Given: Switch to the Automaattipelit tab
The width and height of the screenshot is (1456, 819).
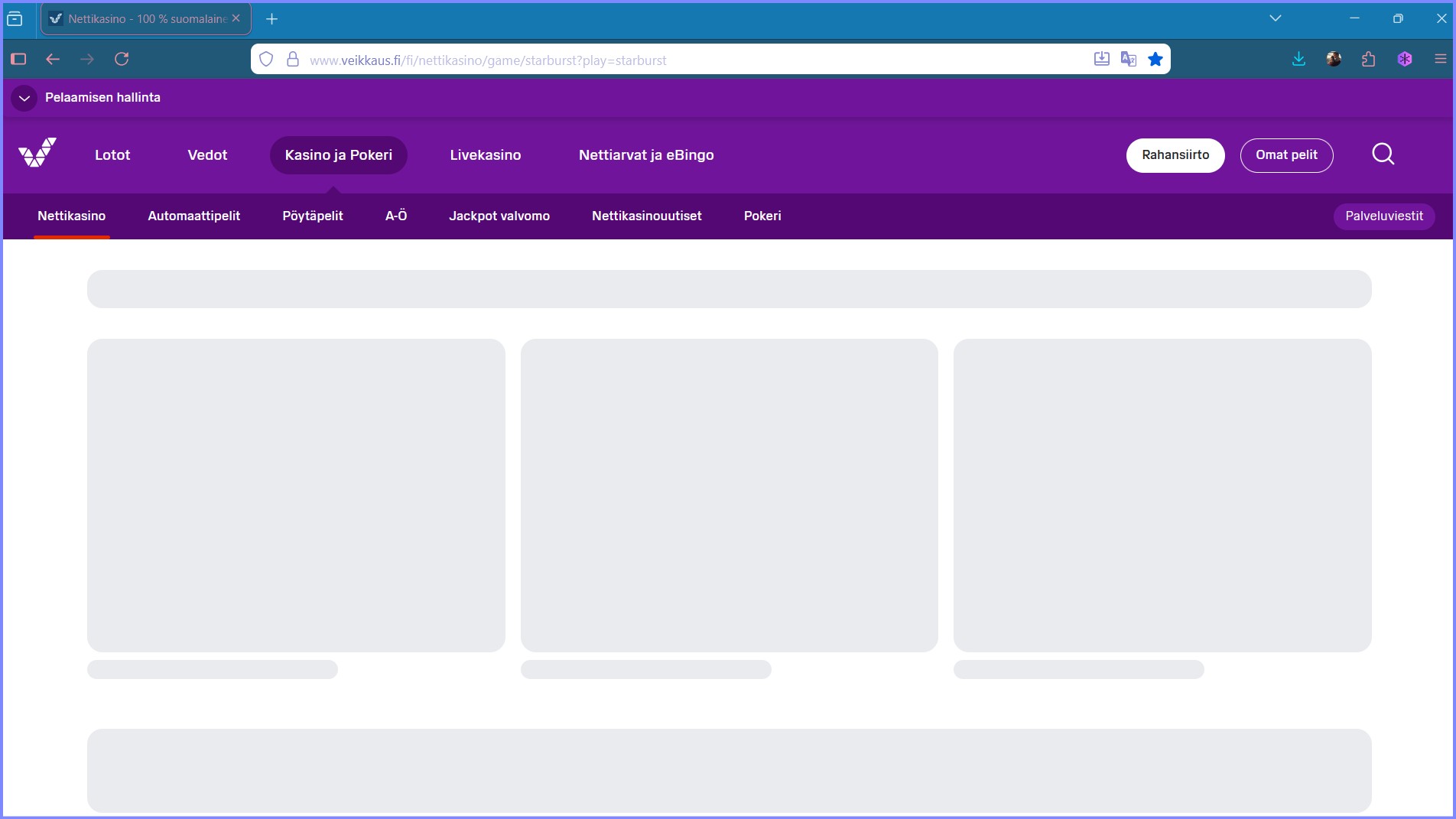Looking at the screenshot, I should pyautogui.click(x=193, y=216).
